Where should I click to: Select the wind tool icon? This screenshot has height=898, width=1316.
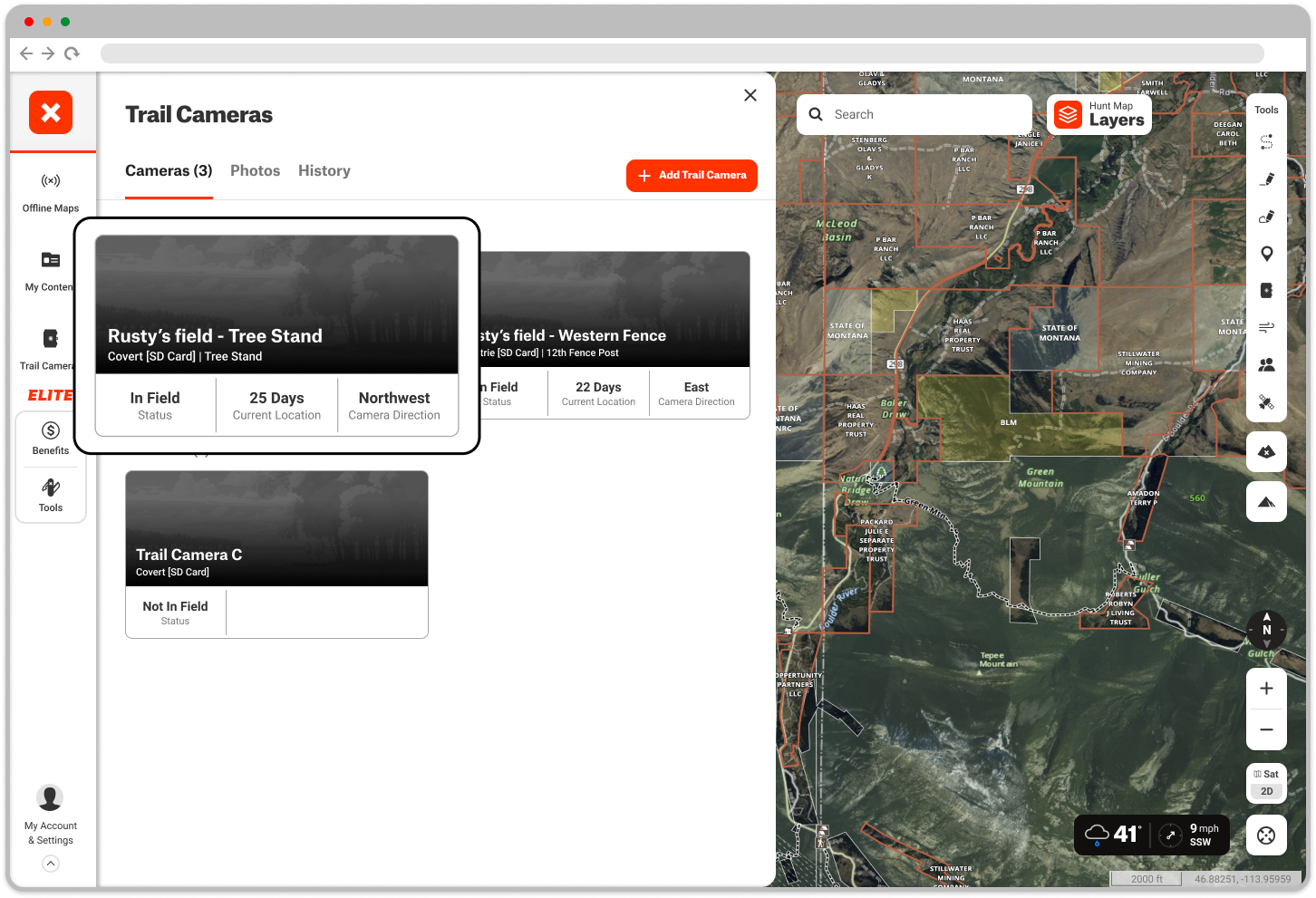coord(1266,327)
